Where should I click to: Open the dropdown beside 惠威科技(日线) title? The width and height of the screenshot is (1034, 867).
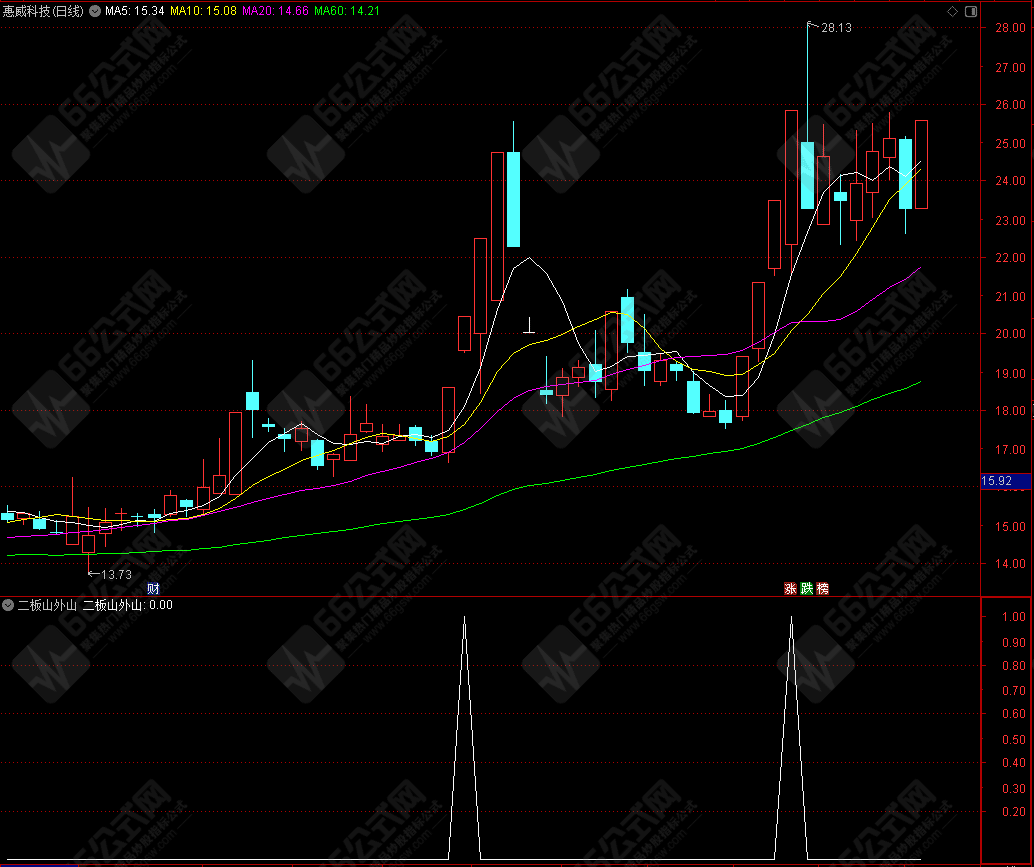coord(95,11)
